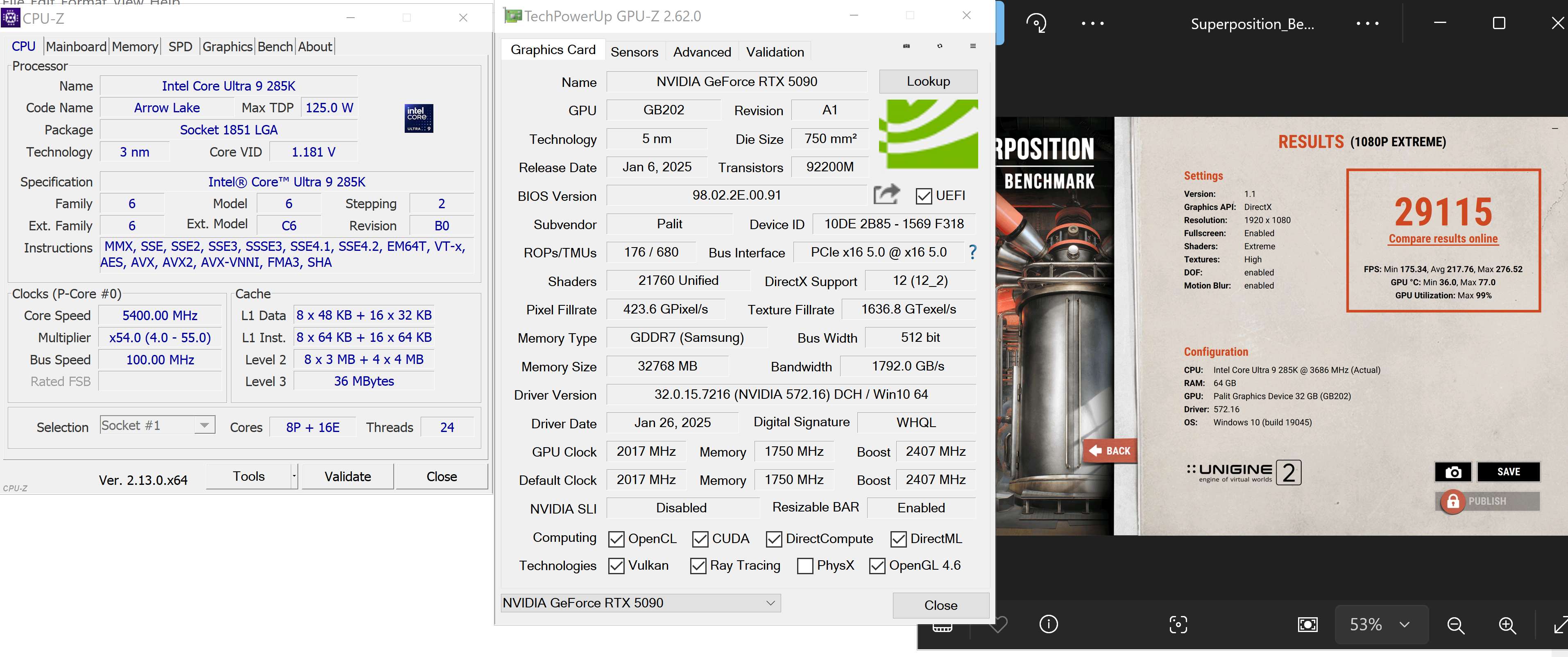Switch to the Memory tab in CPU-Z
The image size is (1568, 657).
[x=134, y=47]
